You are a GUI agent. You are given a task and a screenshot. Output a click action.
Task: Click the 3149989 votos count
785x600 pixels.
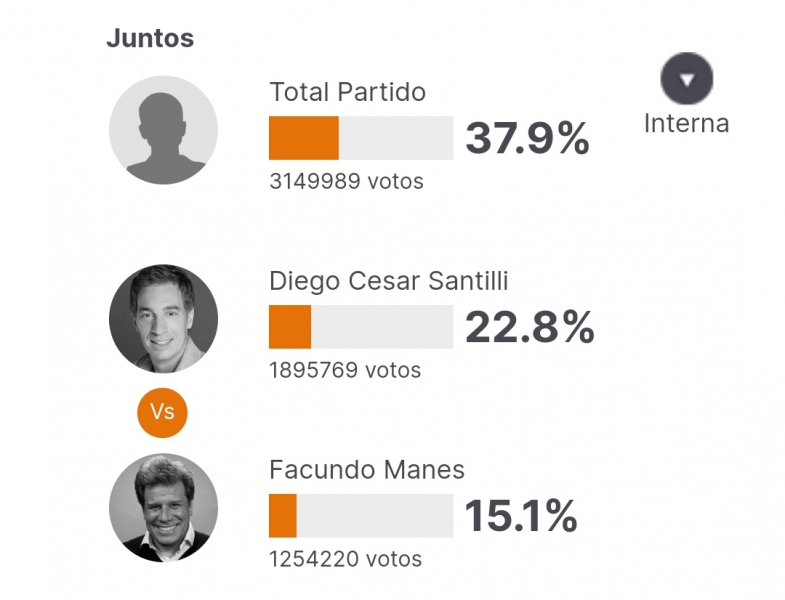coord(346,181)
